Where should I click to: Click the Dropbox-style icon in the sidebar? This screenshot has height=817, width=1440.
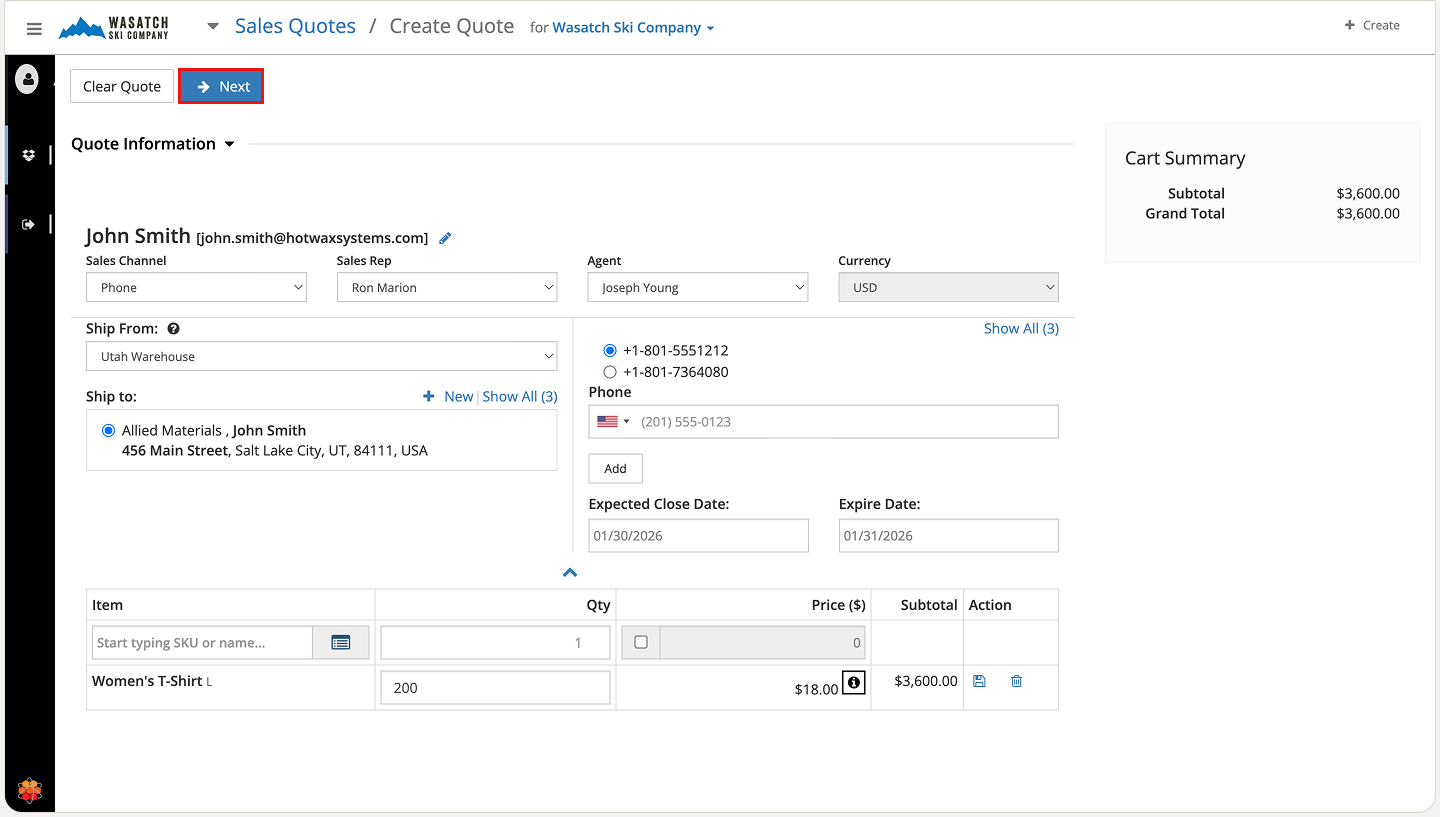point(29,155)
